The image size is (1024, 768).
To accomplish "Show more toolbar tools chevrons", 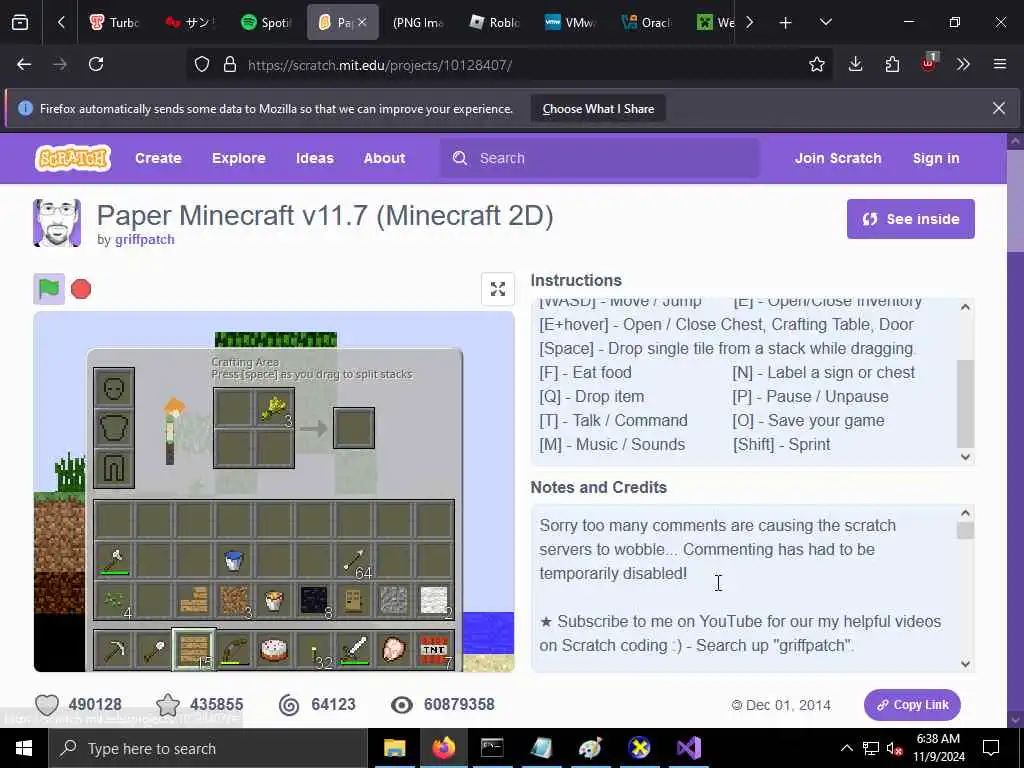I will 963,64.
